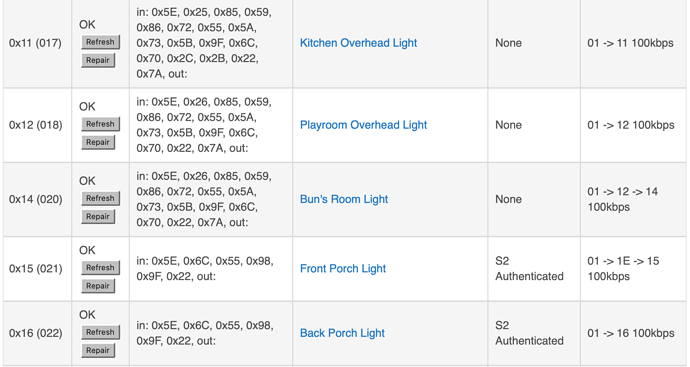Refresh the Playroom Overhead Light node

click(100, 124)
